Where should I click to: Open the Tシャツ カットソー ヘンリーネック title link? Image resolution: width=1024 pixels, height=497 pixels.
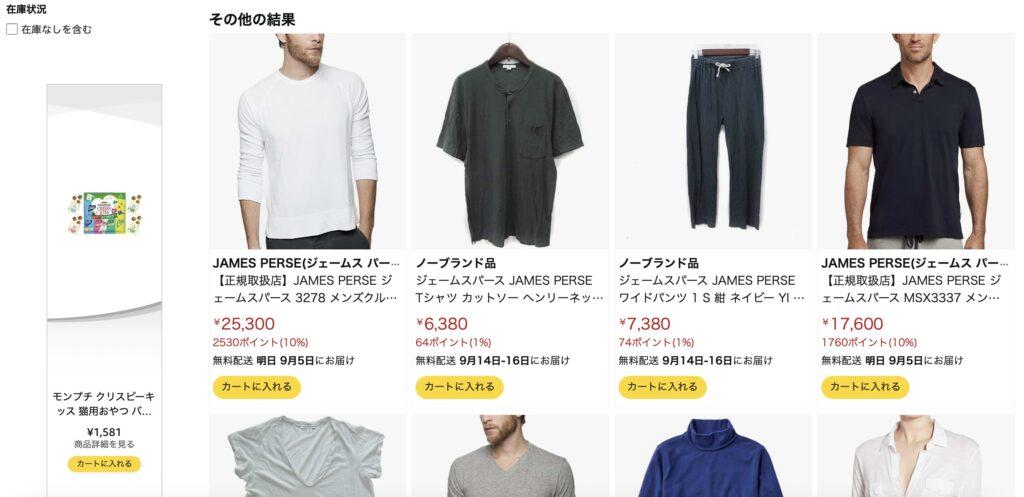[x=509, y=289]
